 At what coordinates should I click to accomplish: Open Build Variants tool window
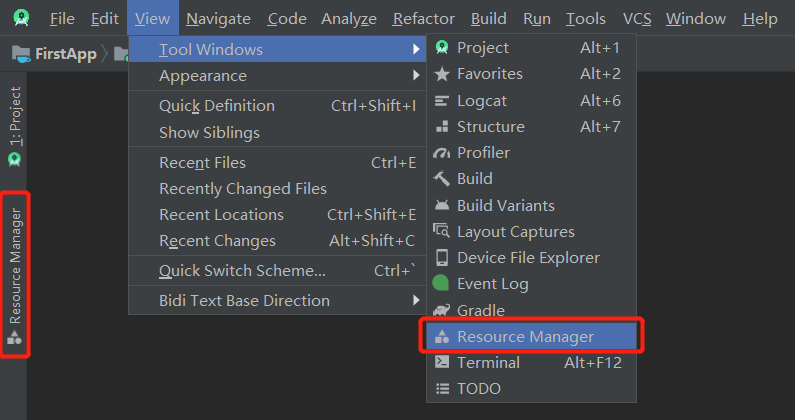pos(531,205)
